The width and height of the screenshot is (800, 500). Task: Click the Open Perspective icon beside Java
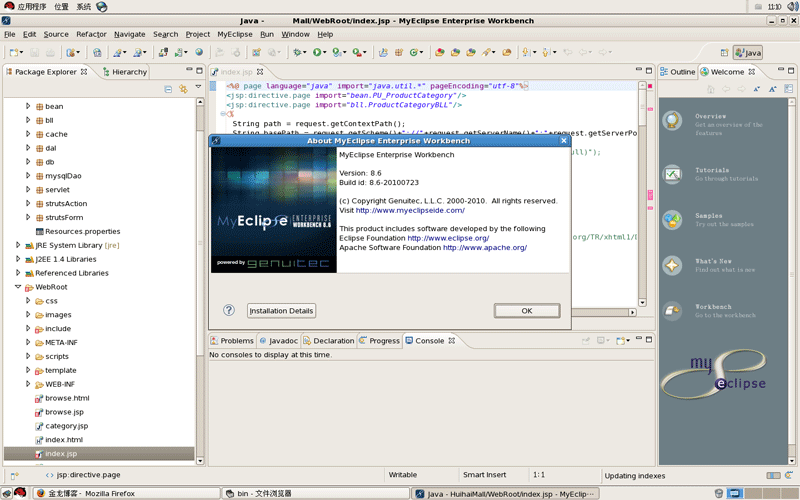(x=724, y=53)
